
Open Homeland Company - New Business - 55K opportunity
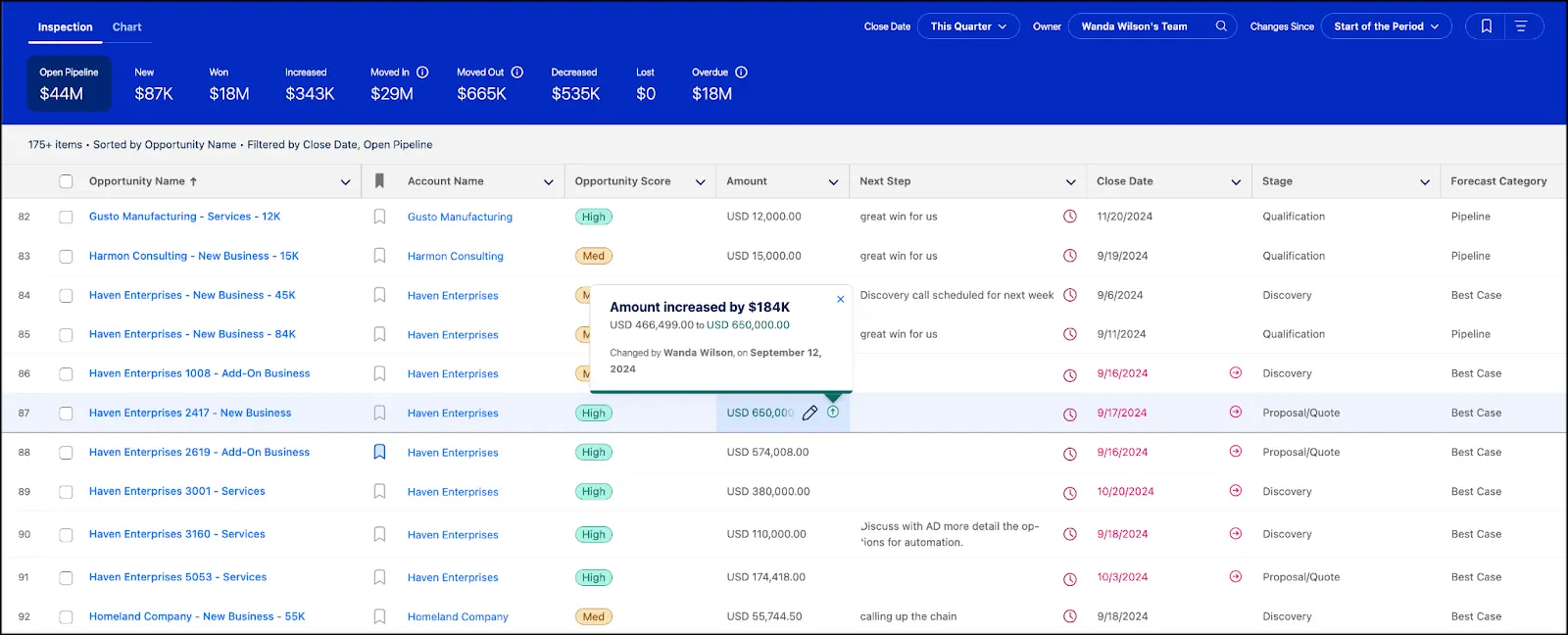point(197,616)
